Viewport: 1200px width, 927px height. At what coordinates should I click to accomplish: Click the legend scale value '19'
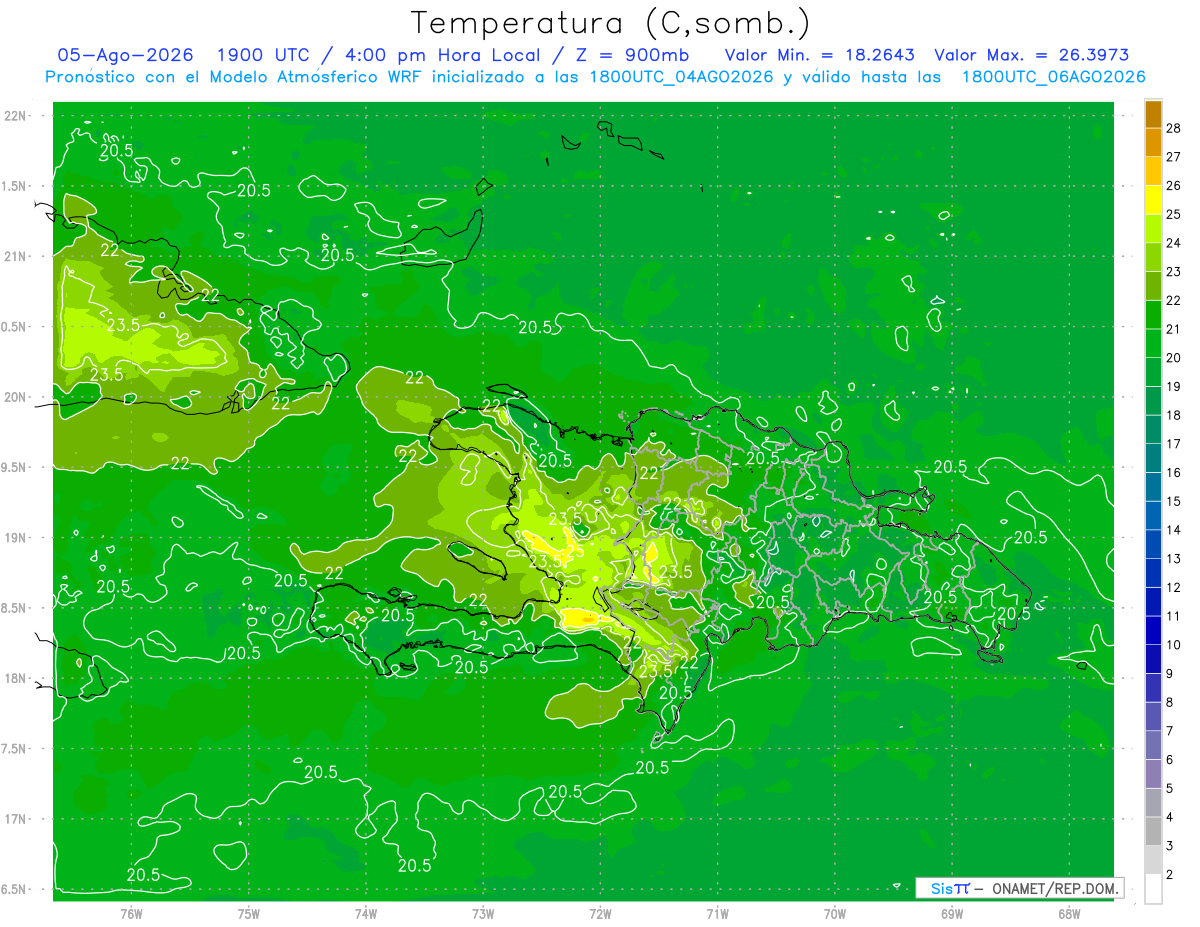click(x=1174, y=386)
